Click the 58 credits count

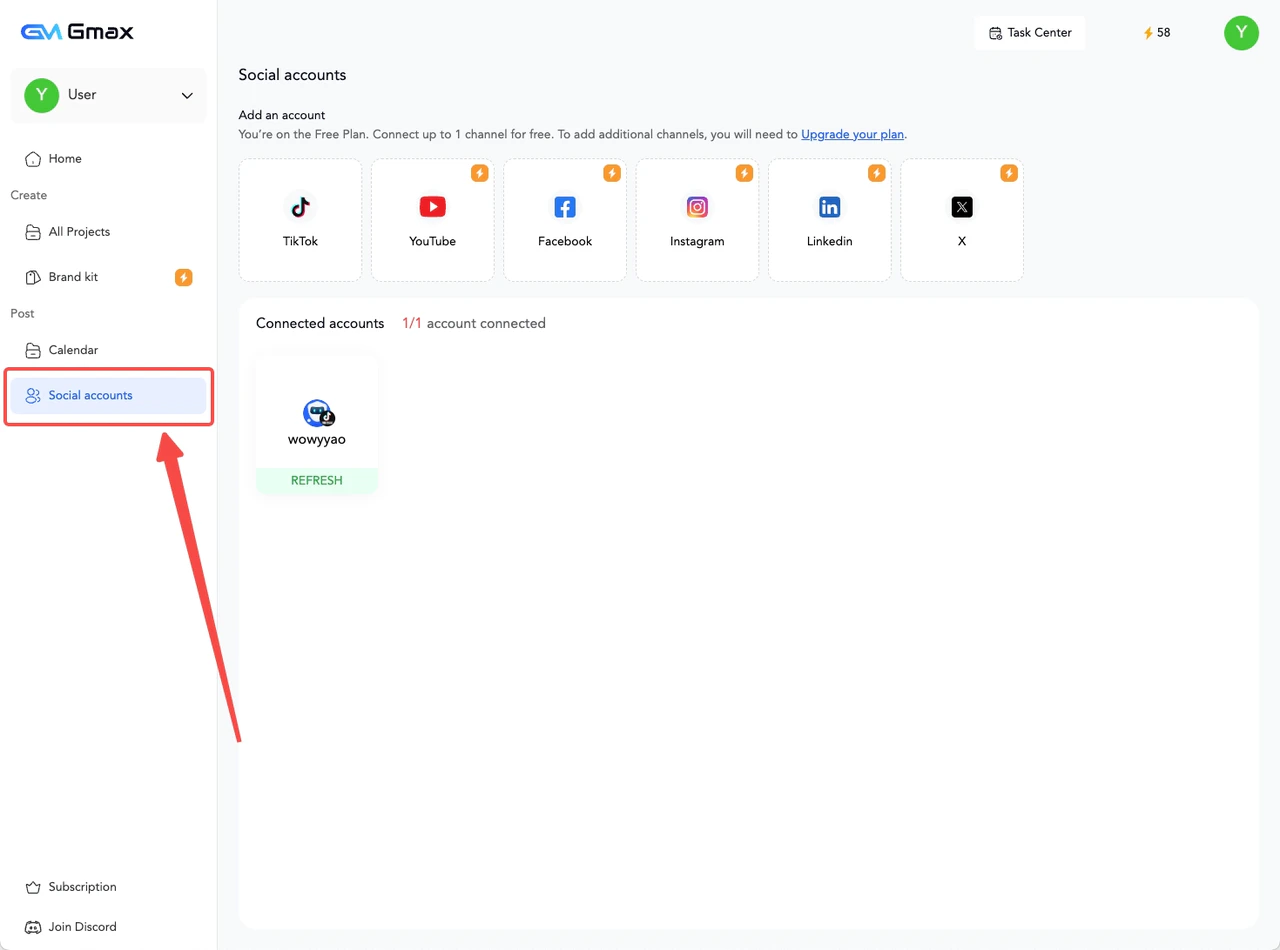(1164, 33)
